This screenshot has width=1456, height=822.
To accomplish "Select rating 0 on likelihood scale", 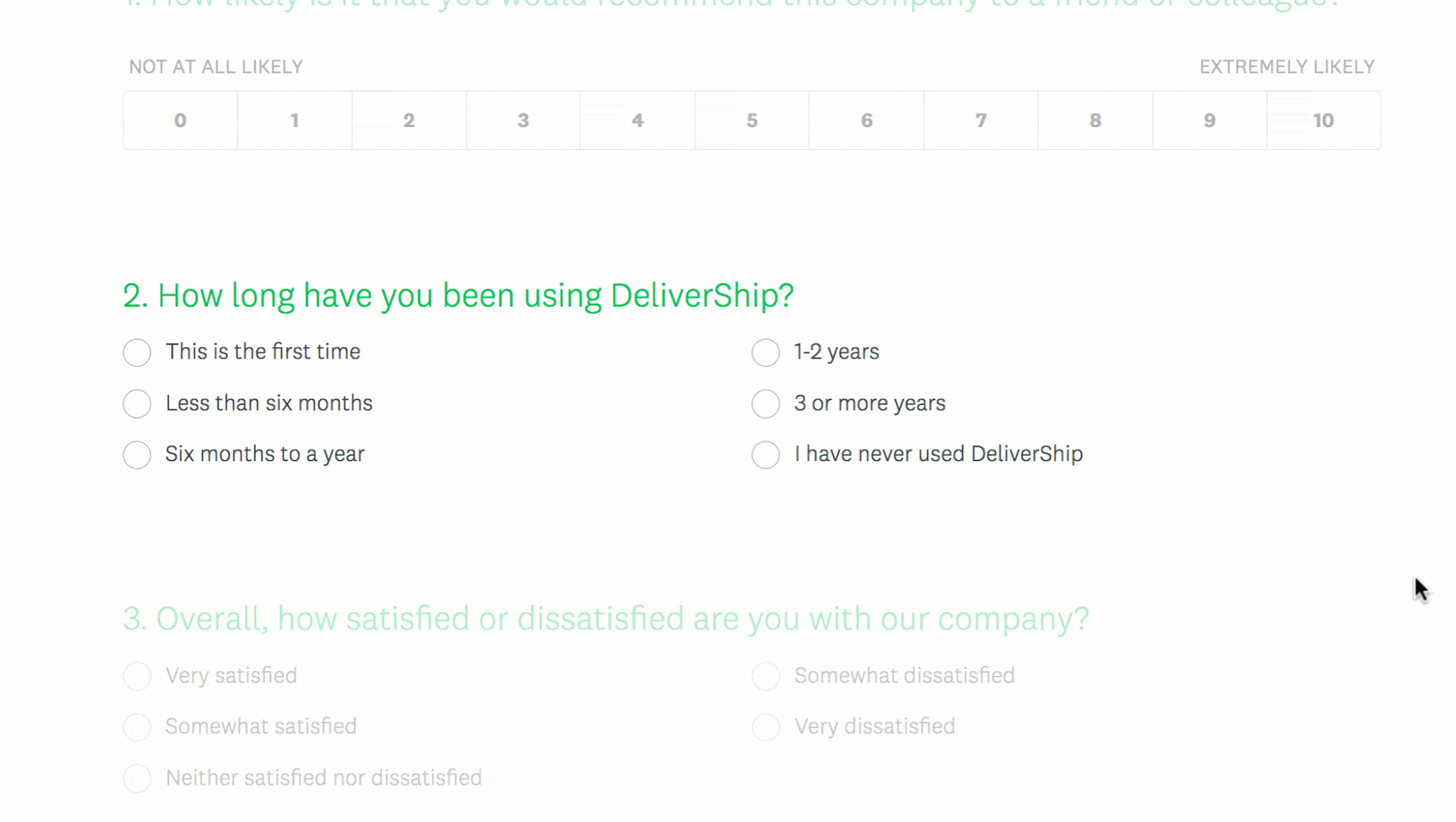I will (180, 120).
